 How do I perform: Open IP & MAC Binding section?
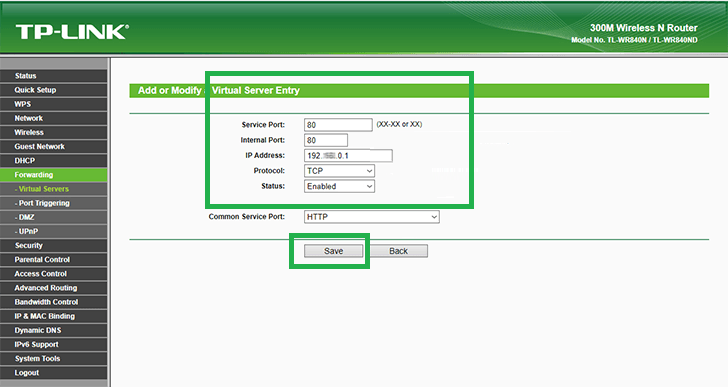[x=54, y=316]
